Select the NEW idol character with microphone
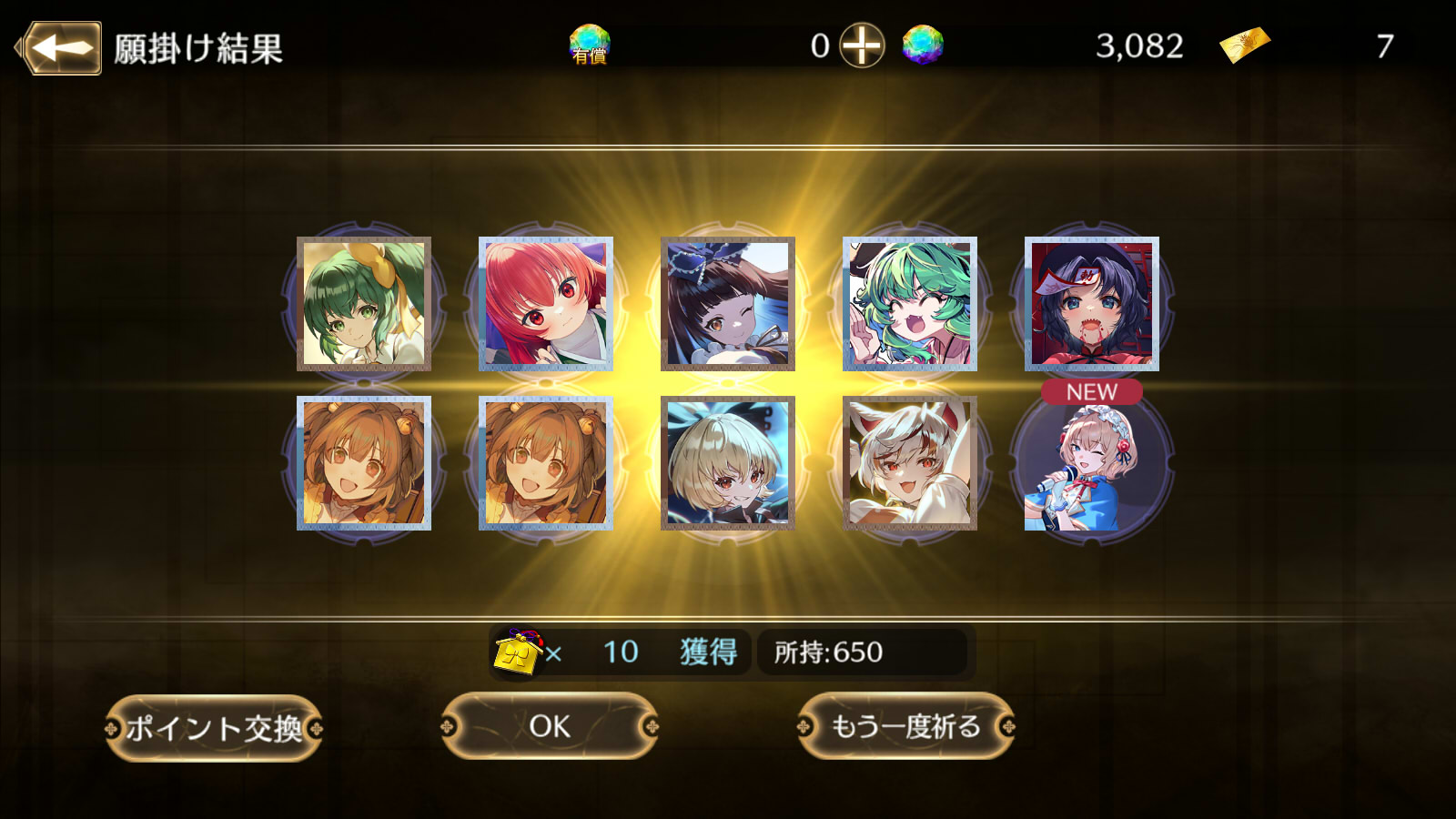This screenshot has width=1456, height=819. pyautogui.click(x=1091, y=463)
